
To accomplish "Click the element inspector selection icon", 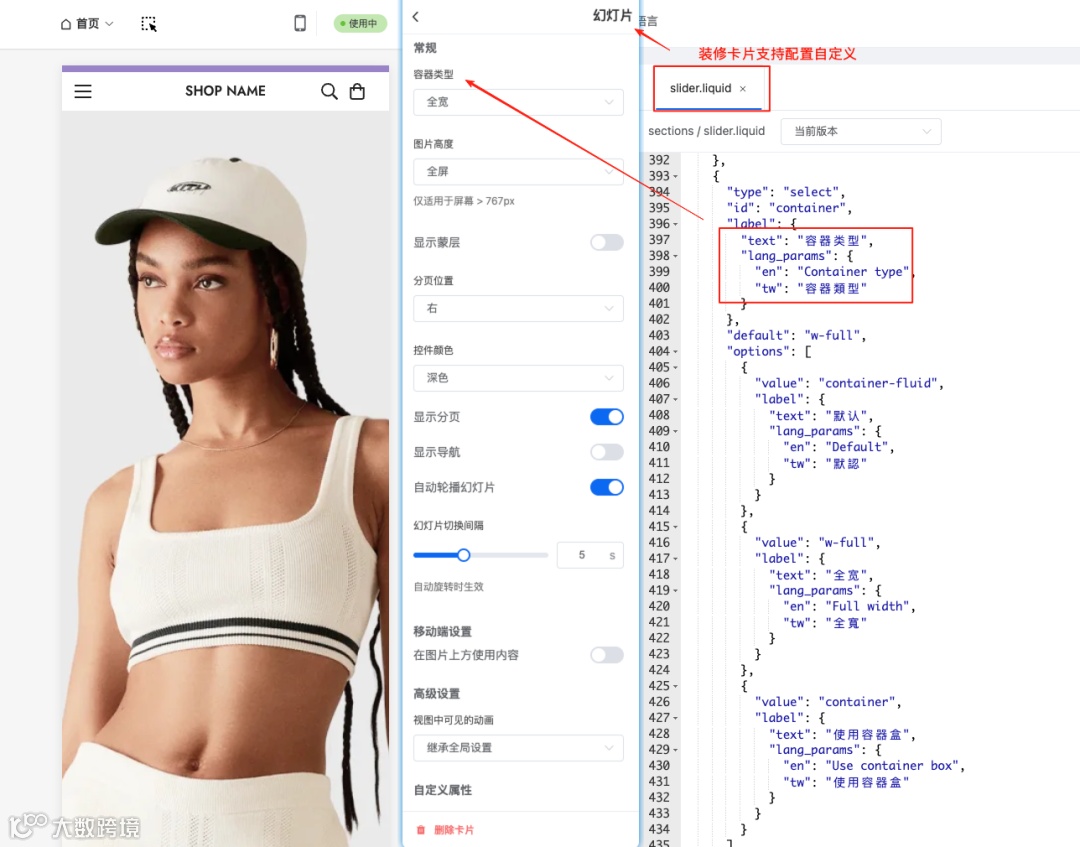I will tap(149, 24).
